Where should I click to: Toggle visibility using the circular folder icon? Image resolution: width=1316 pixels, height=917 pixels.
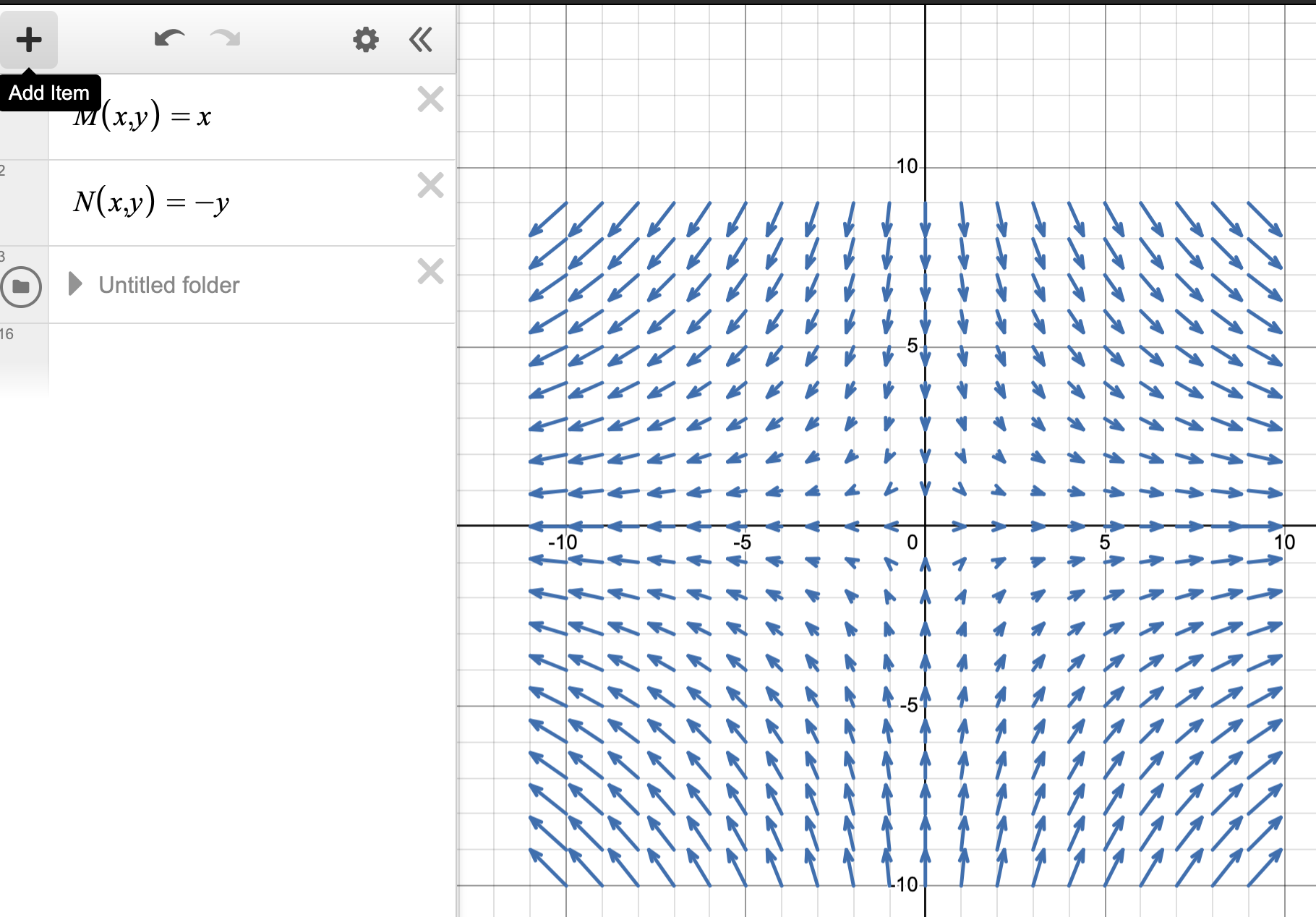22,287
